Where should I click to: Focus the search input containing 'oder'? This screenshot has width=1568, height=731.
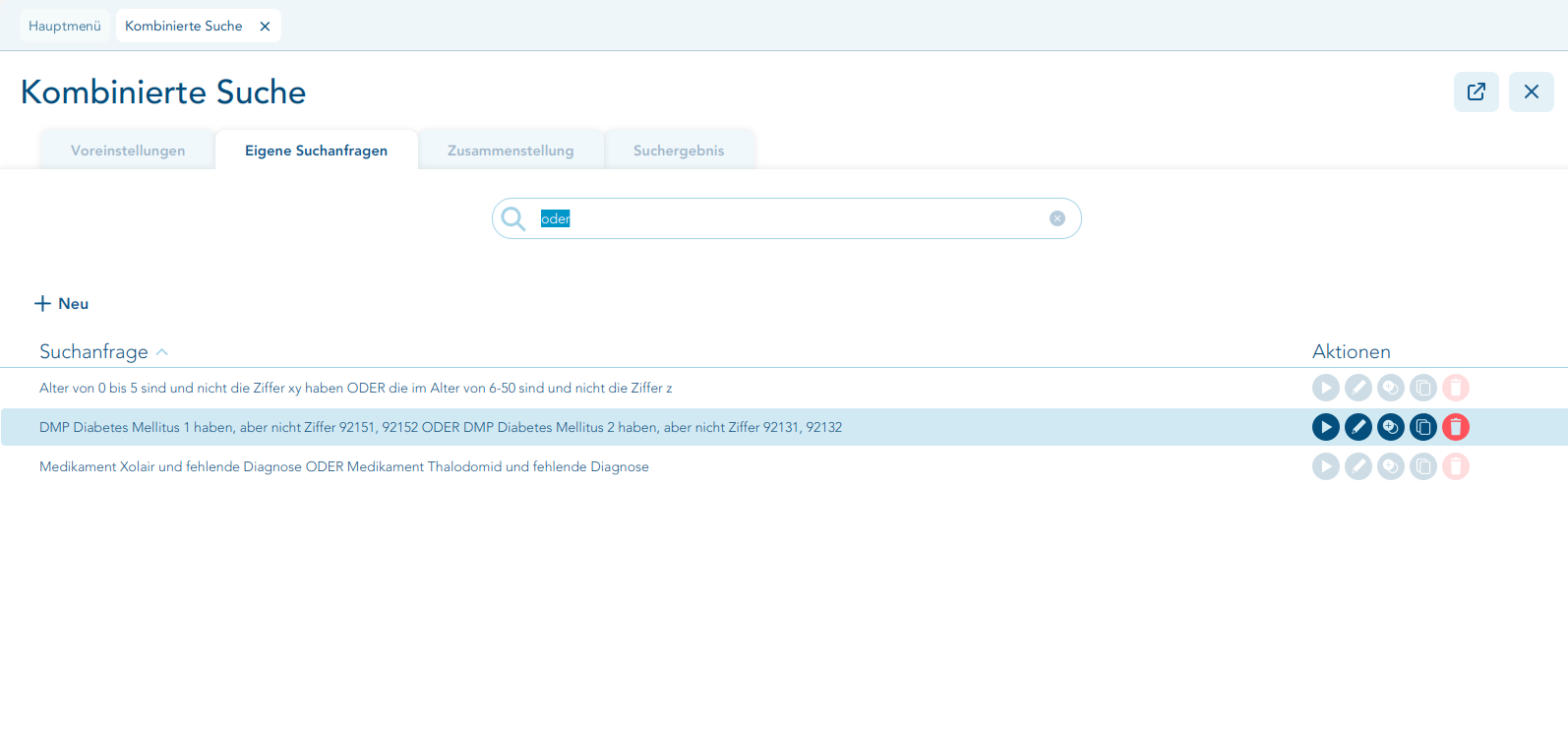pyautogui.click(x=787, y=218)
